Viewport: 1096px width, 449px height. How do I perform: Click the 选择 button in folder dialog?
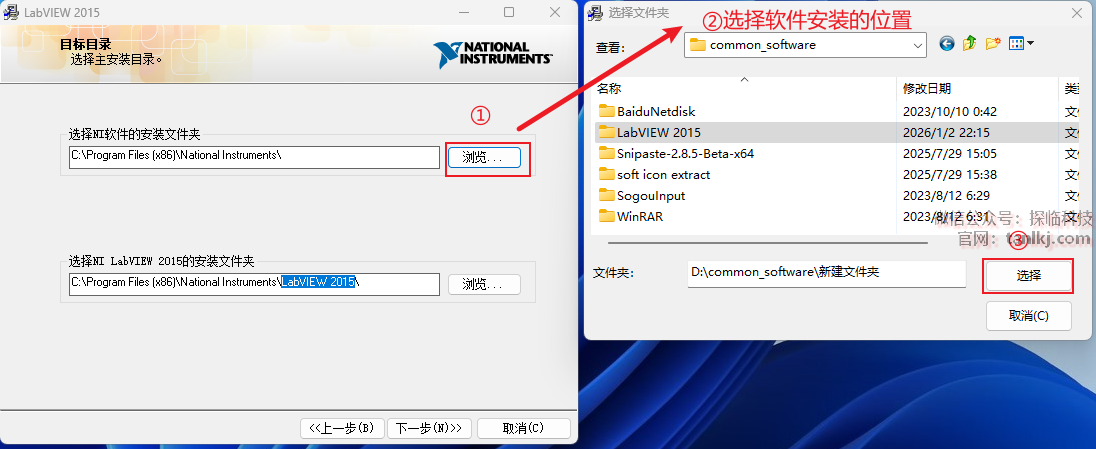[1028, 276]
